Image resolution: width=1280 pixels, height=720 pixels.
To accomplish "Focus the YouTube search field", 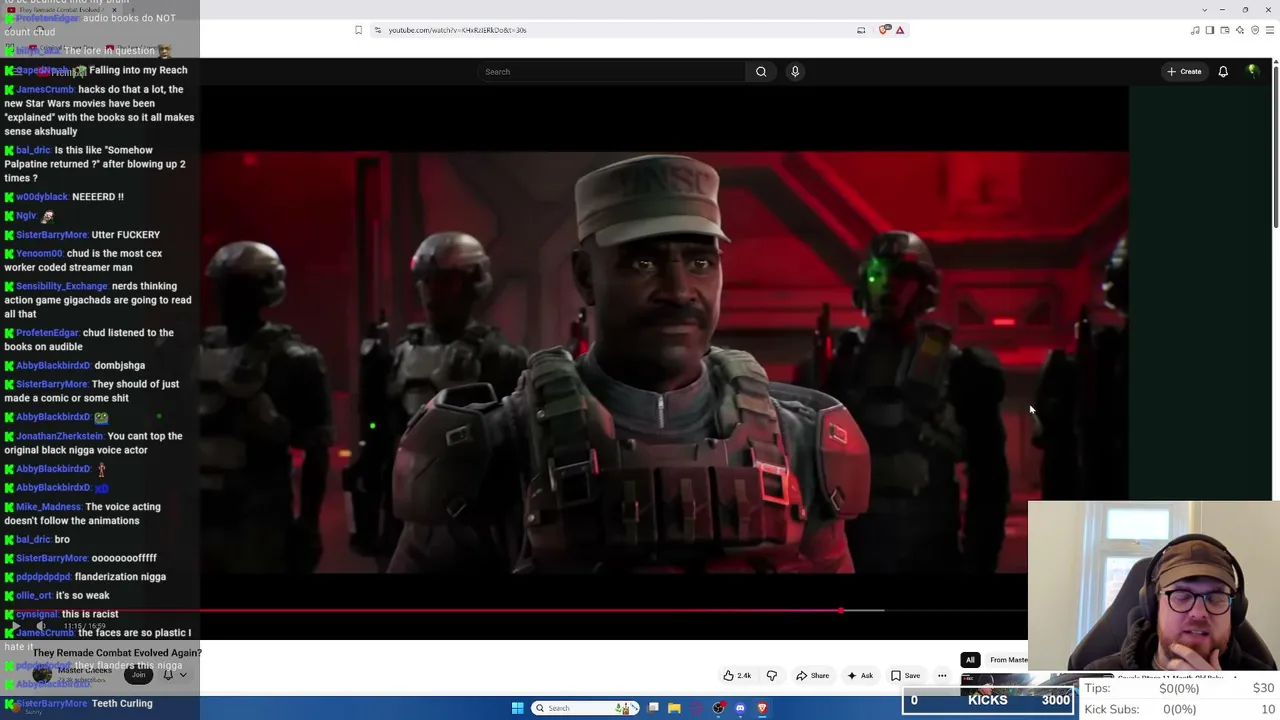I will pyautogui.click(x=610, y=72).
